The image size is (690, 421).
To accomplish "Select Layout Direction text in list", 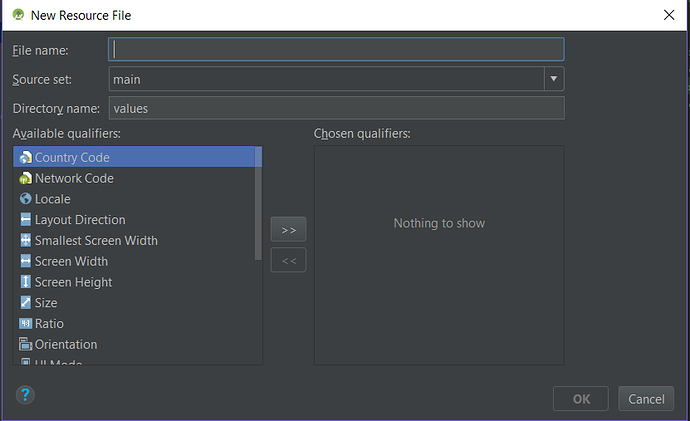I will [x=80, y=220].
